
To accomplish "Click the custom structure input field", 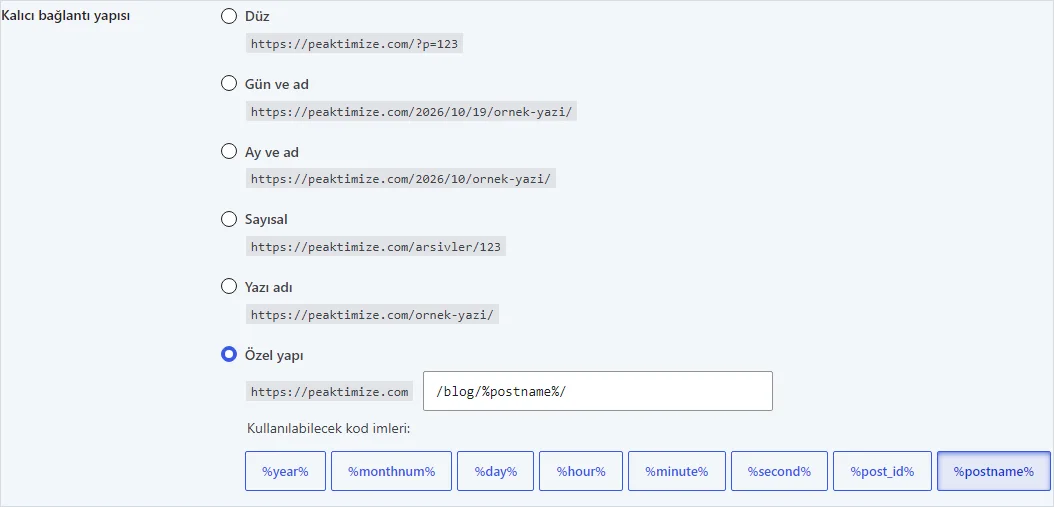I will [x=598, y=391].
